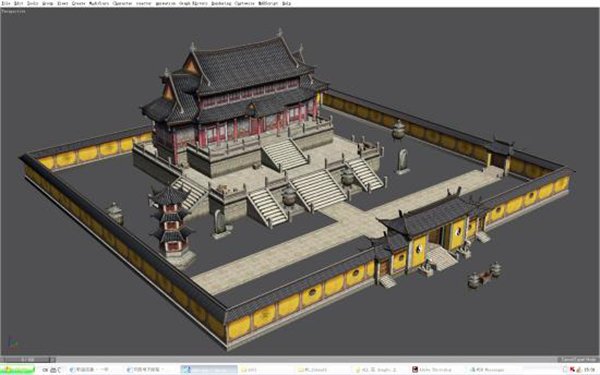Open the reactor menu
600x375 pixels.
click(x=144, y=3)
